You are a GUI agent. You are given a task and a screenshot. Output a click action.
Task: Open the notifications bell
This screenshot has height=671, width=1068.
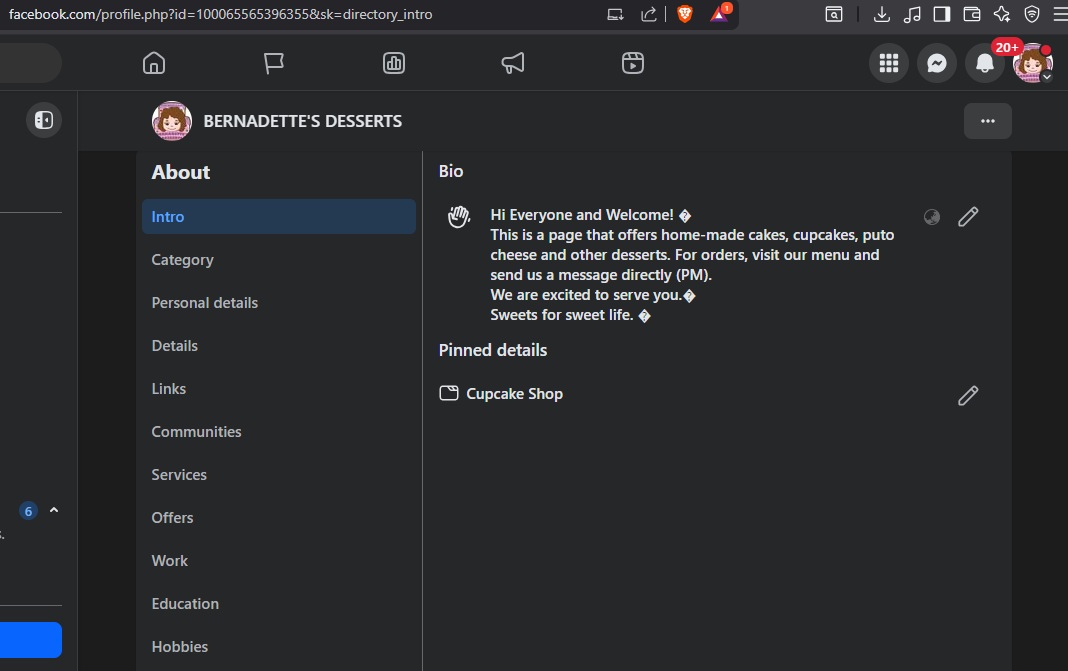pyautogui.click(x=985, y=63)
